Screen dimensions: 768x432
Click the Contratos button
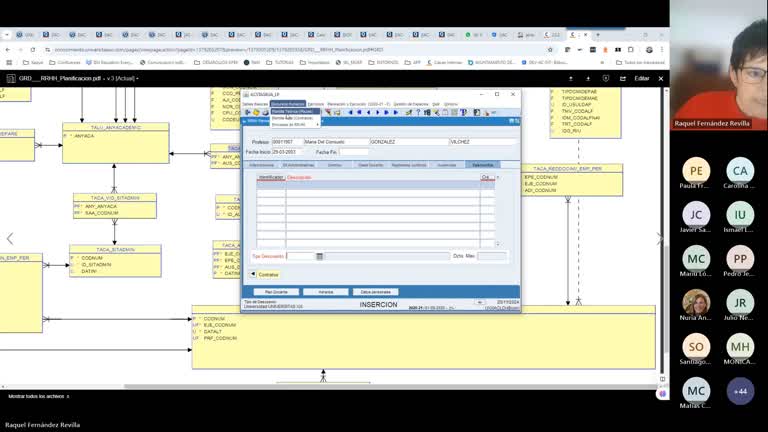pos(268,275)
